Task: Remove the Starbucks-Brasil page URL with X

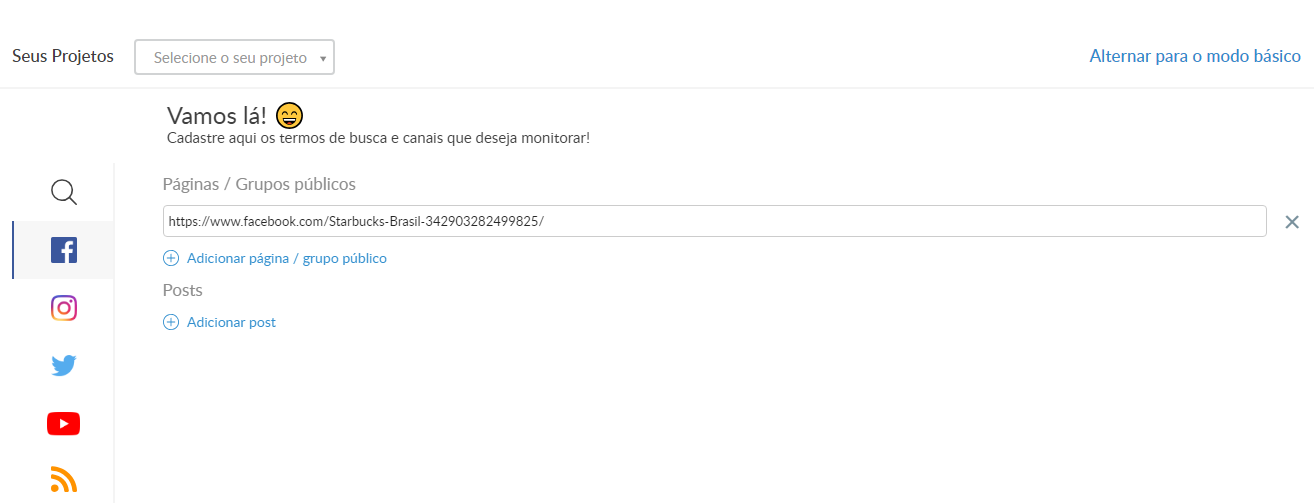Action: (x=1291, y=222)
